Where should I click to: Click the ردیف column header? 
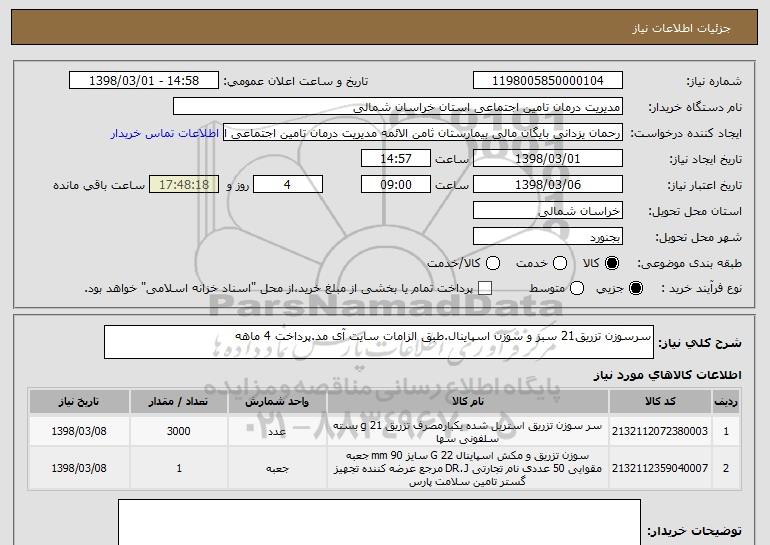coord(726,402)
